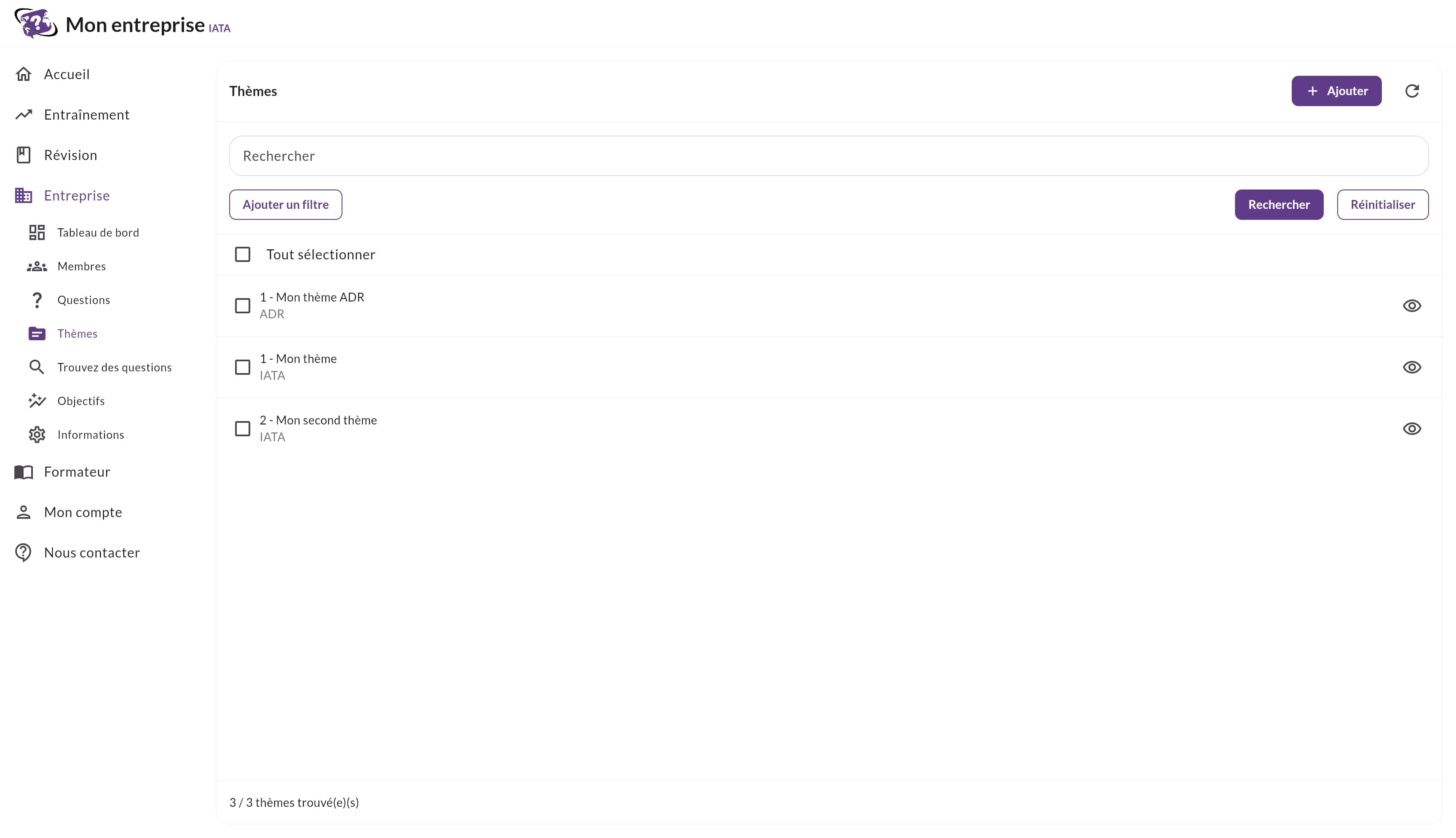The width and height of the screenshot is (1456, 838).
Task: Refresh the themes list
Action: tap(1412, 91)
